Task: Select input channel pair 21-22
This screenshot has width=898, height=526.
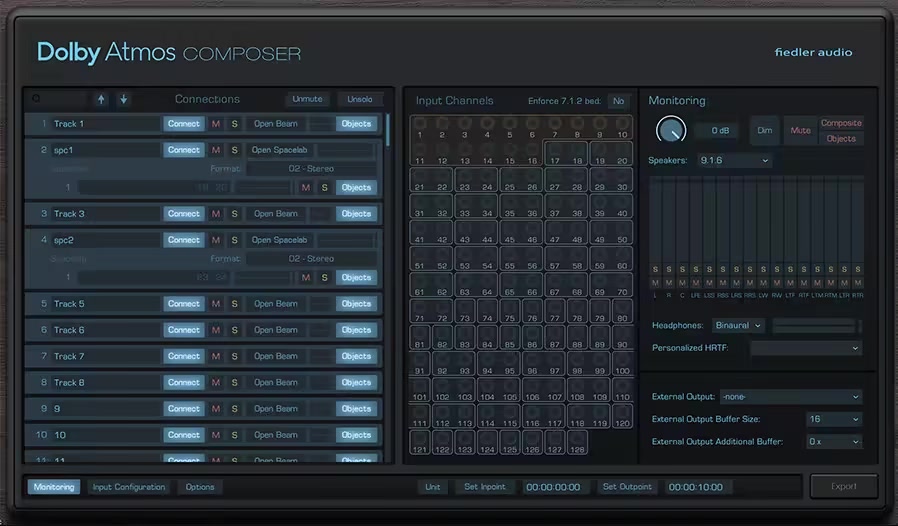Action: tap(431, 180)
